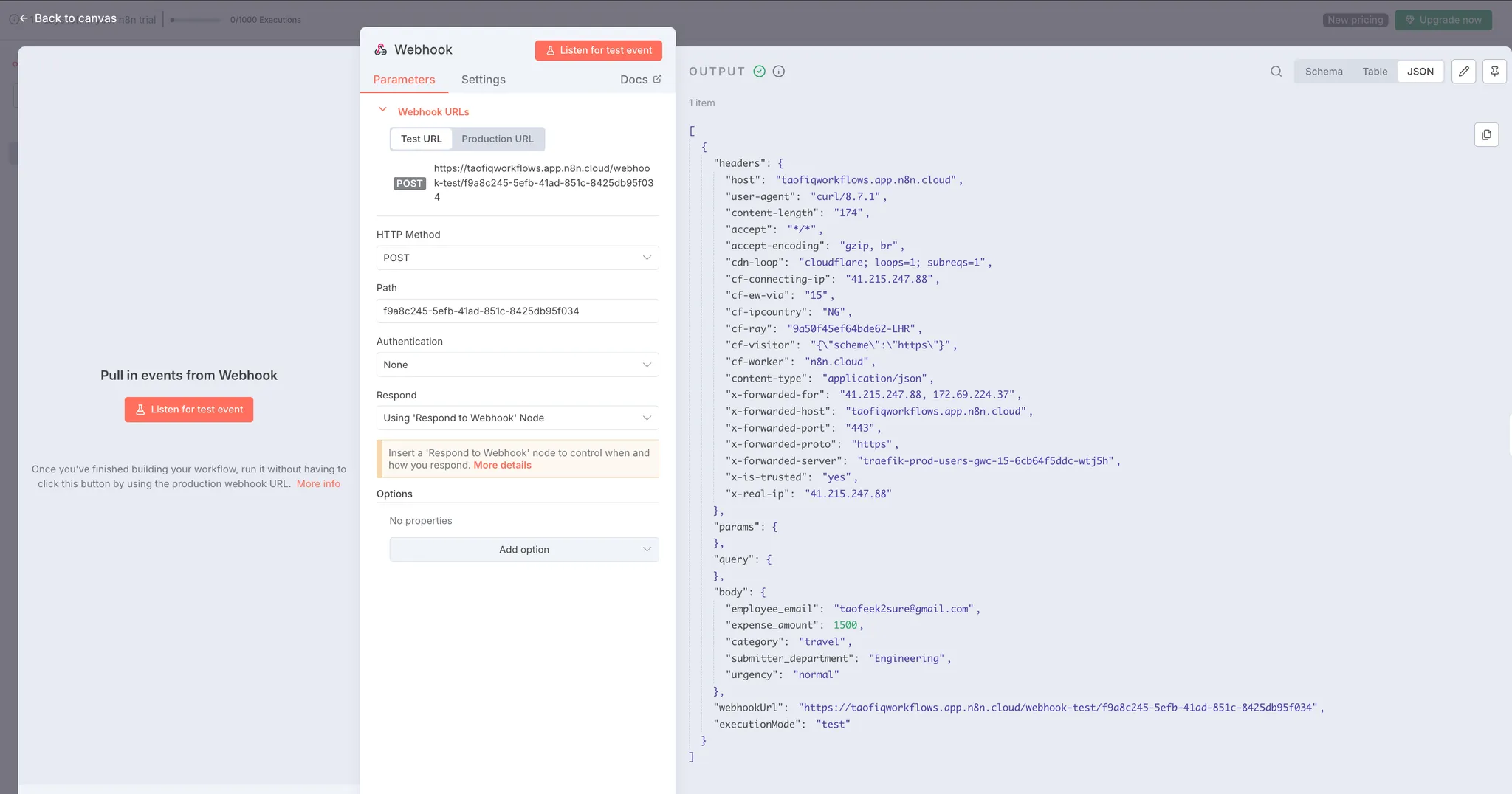Click into the Path input field
This screenshot has width=1512, height=794.
(x=517, y=311)
